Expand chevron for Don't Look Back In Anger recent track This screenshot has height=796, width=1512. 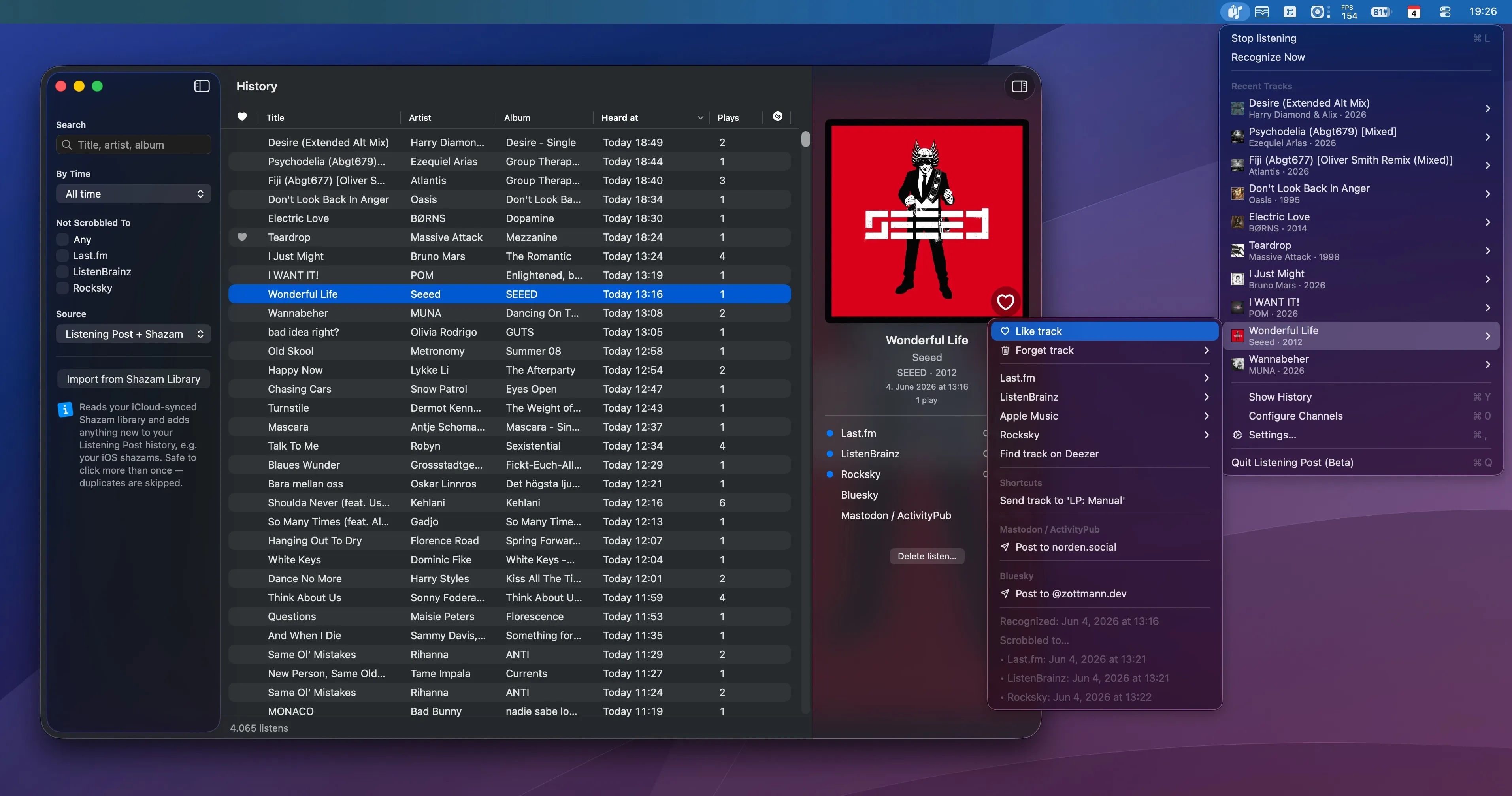[1488, 194]
